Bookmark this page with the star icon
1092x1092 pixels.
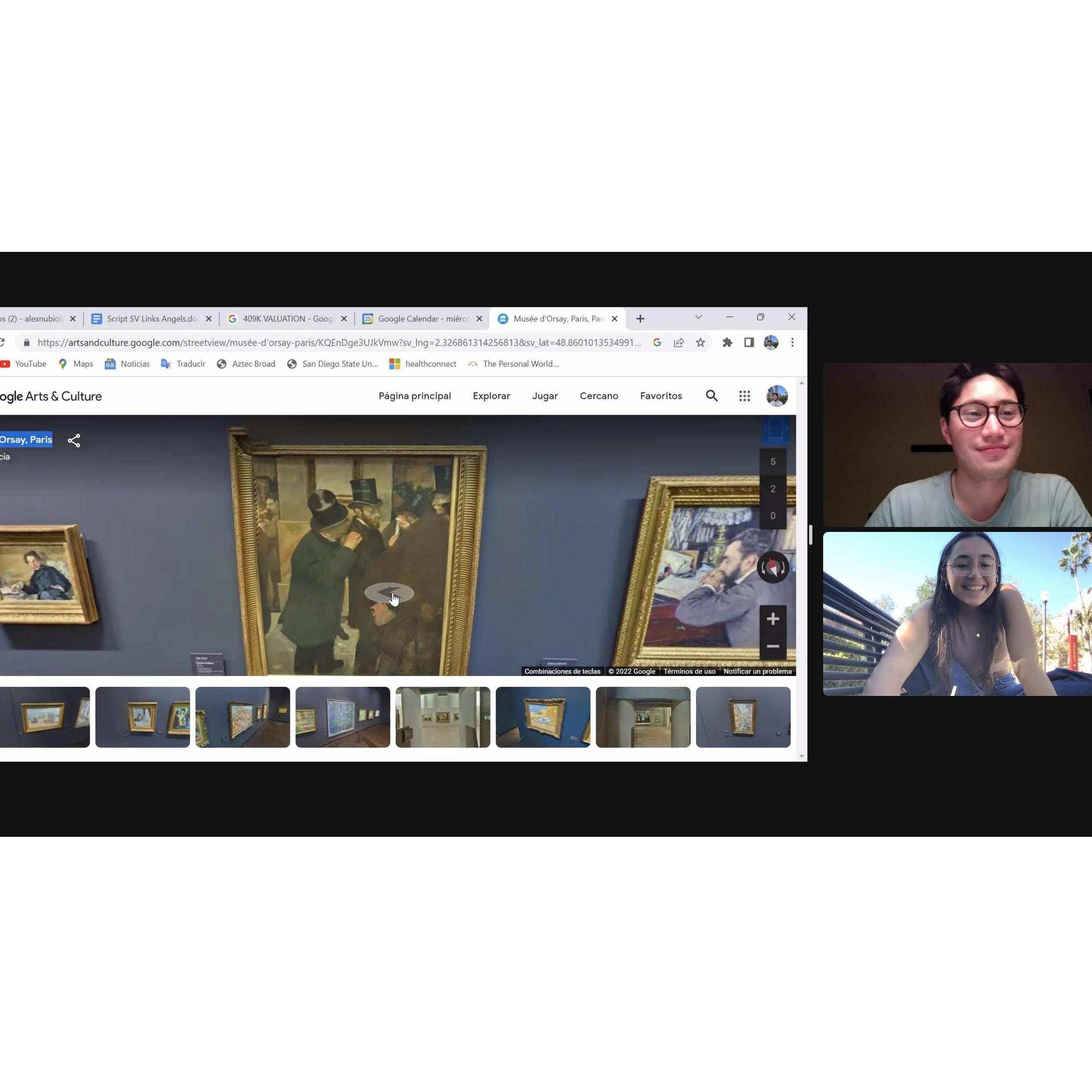coord(700,343)
